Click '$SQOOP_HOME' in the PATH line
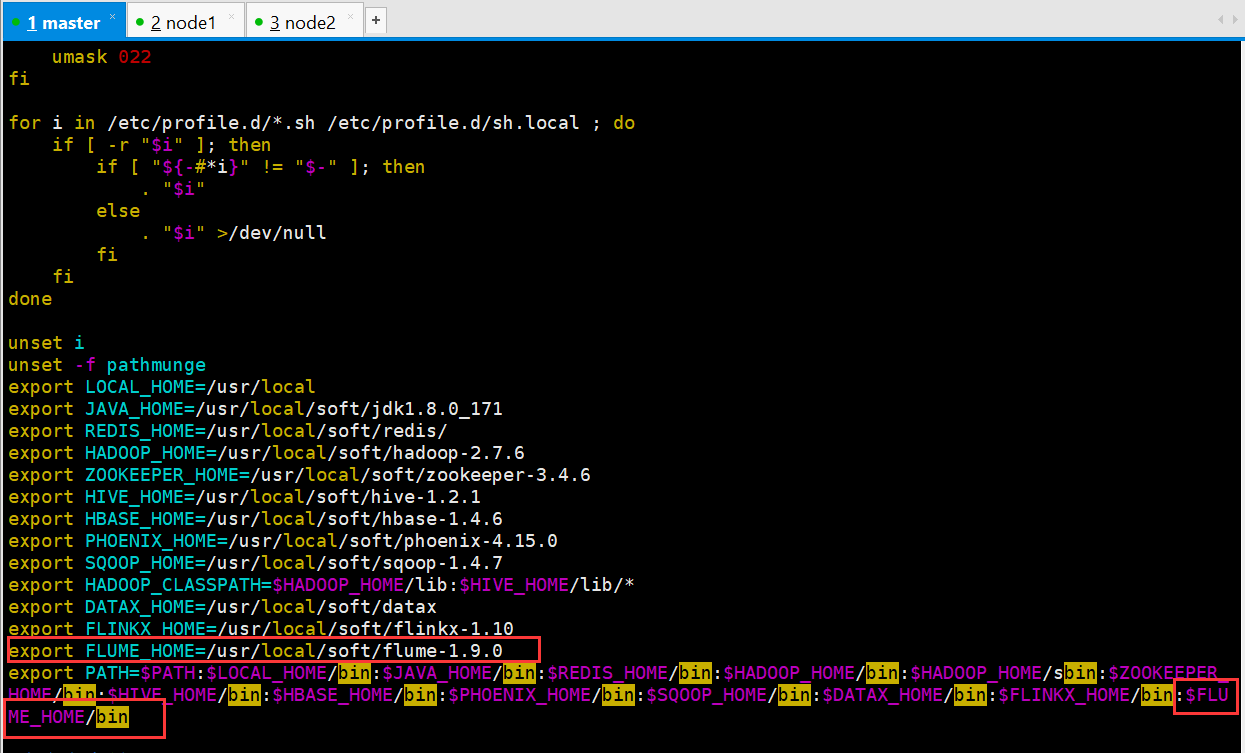This screenshot has width=1245, height=753. [x=706, y=695]
